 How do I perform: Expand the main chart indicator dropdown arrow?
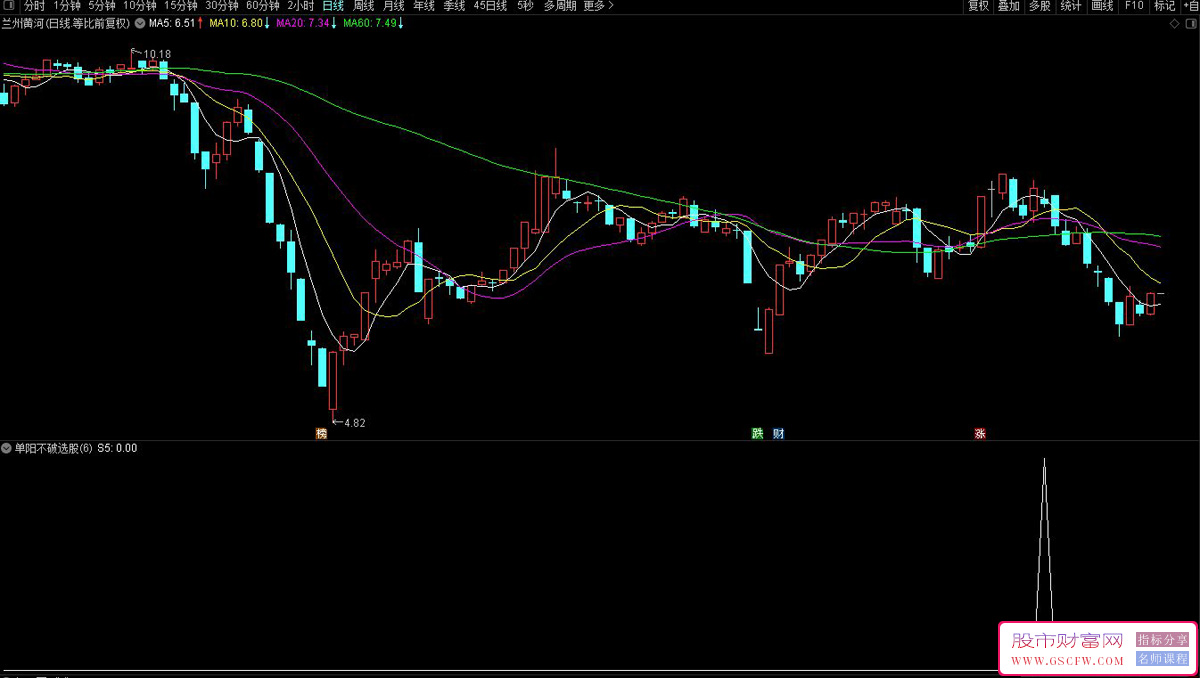[138, 23]
